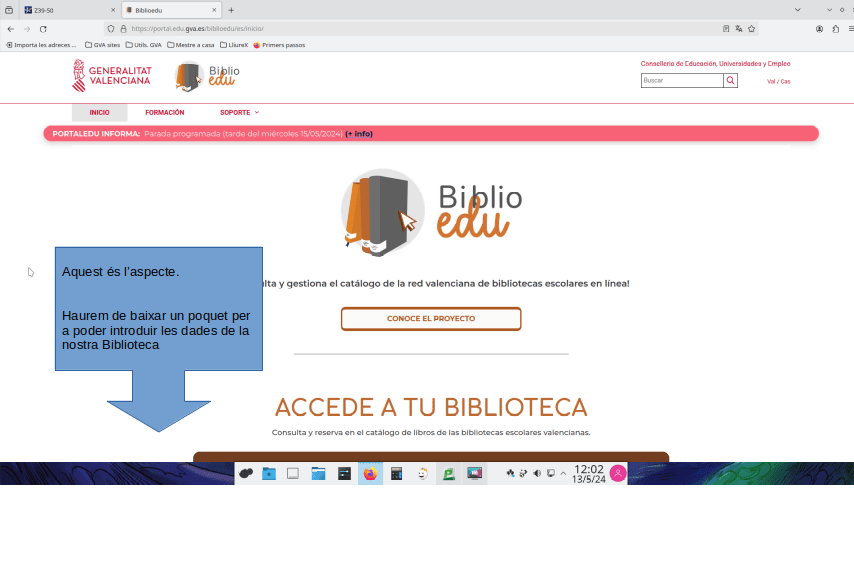Click the CONOCE EL PROYECTO button
The width and height of the screenshot is (854, 586).
coord(431,319)
